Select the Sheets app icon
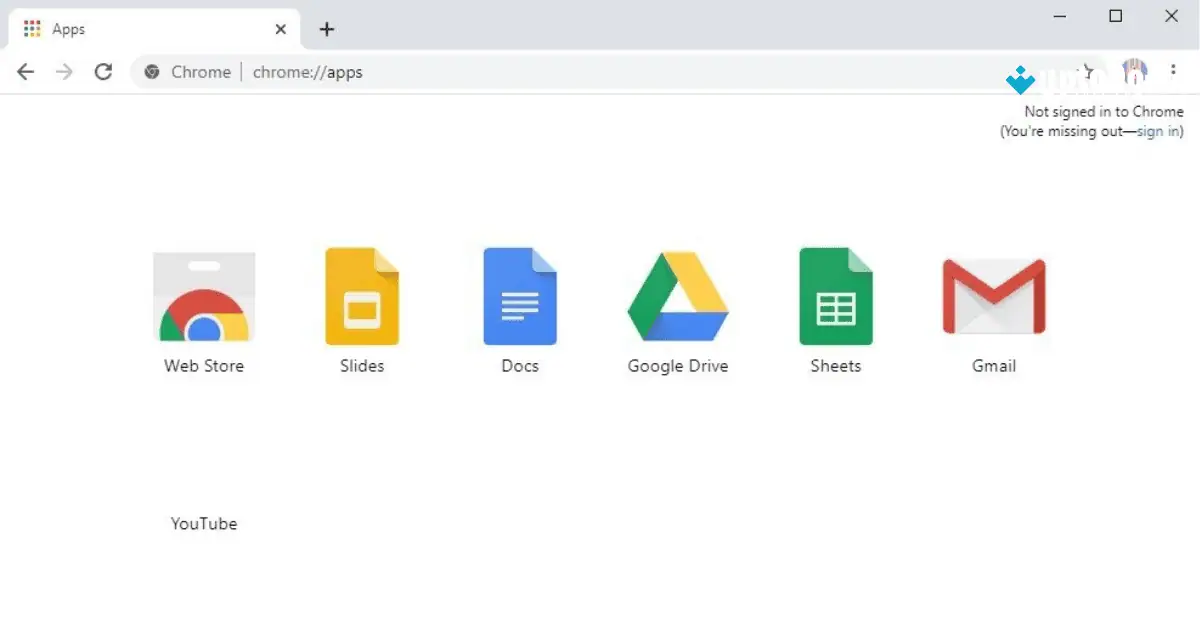 tap(835, 295)
